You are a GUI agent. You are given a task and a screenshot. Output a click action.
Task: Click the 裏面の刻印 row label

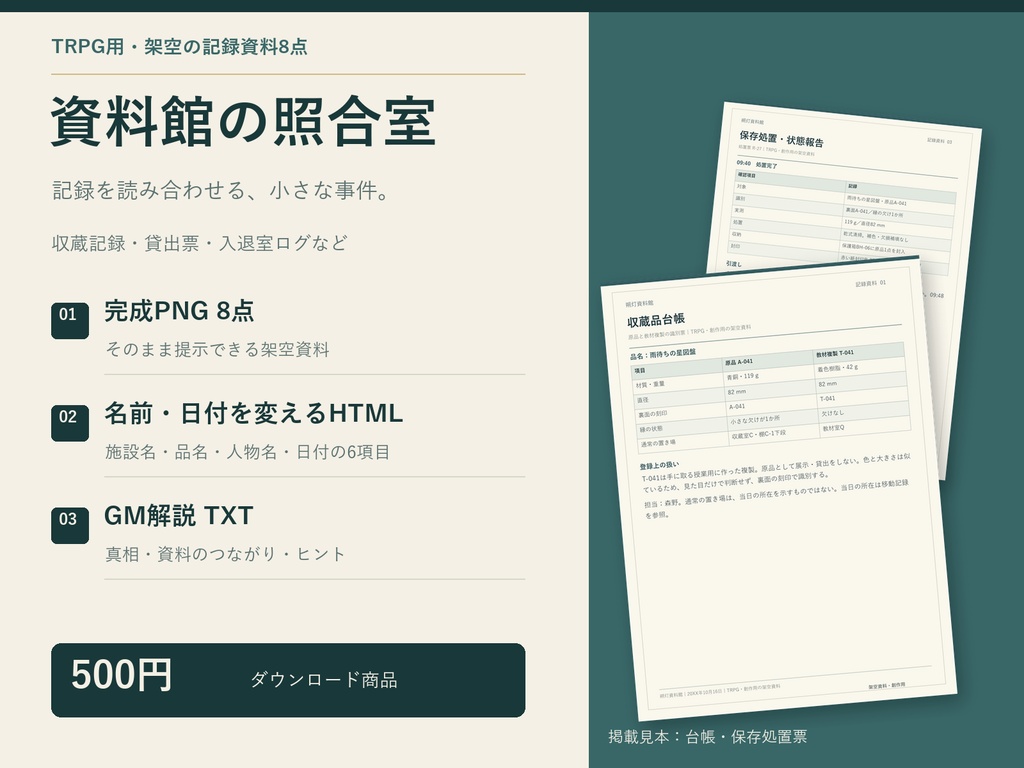pos(652,414)
